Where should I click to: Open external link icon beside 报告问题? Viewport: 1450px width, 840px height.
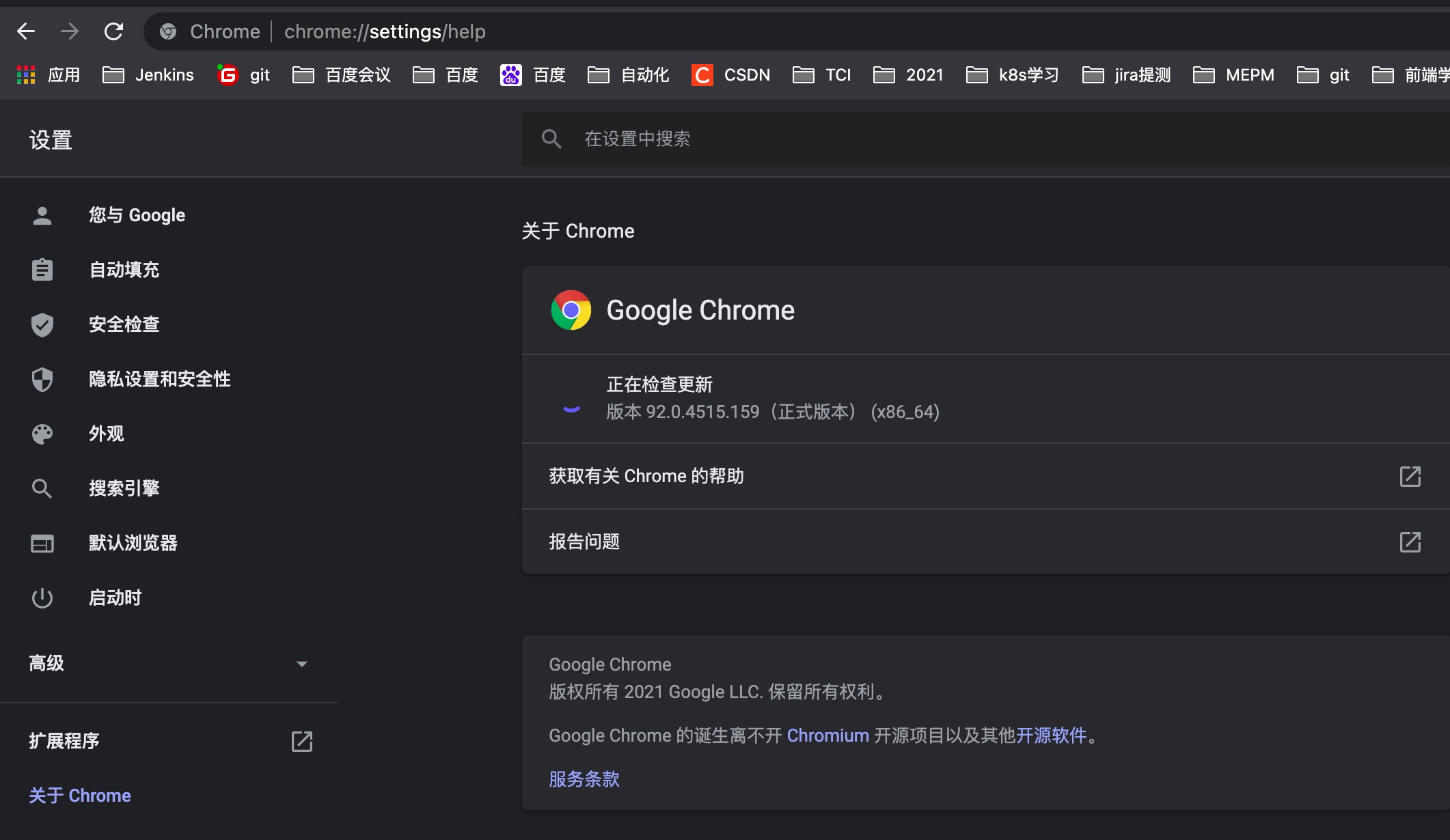coord(1410,542)
